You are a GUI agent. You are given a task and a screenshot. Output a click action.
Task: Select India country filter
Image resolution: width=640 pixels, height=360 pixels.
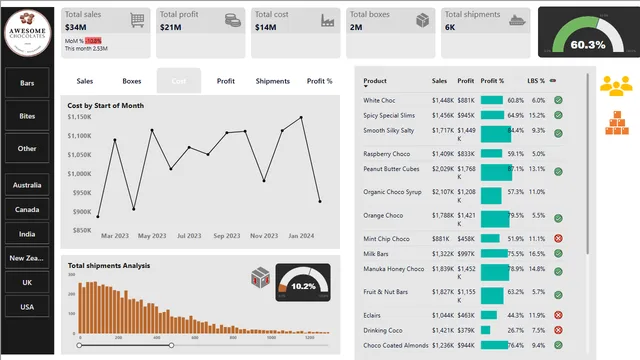pos(27,234)
